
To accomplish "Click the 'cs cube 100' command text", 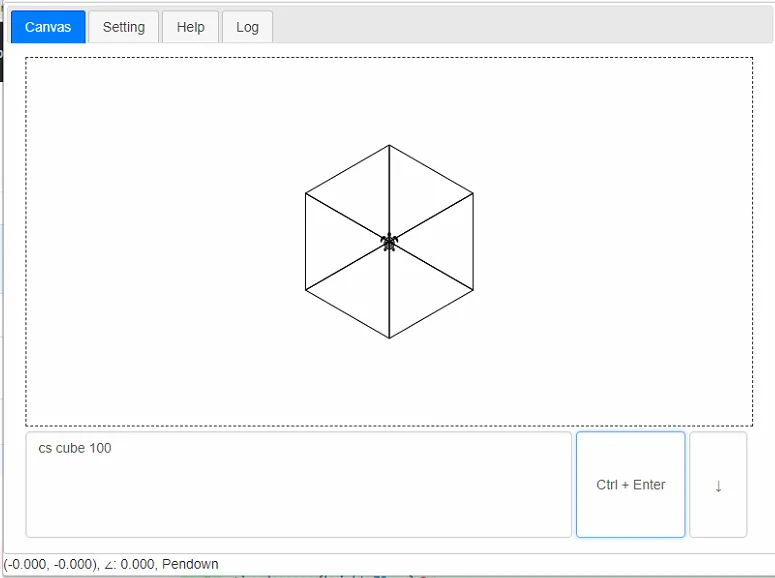I will click(x=75, y=448).
